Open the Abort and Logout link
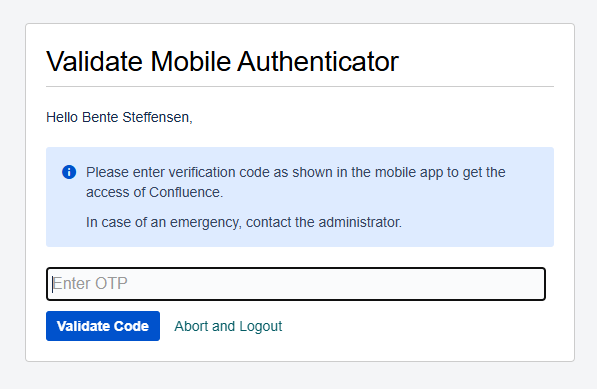 point(228,326)
